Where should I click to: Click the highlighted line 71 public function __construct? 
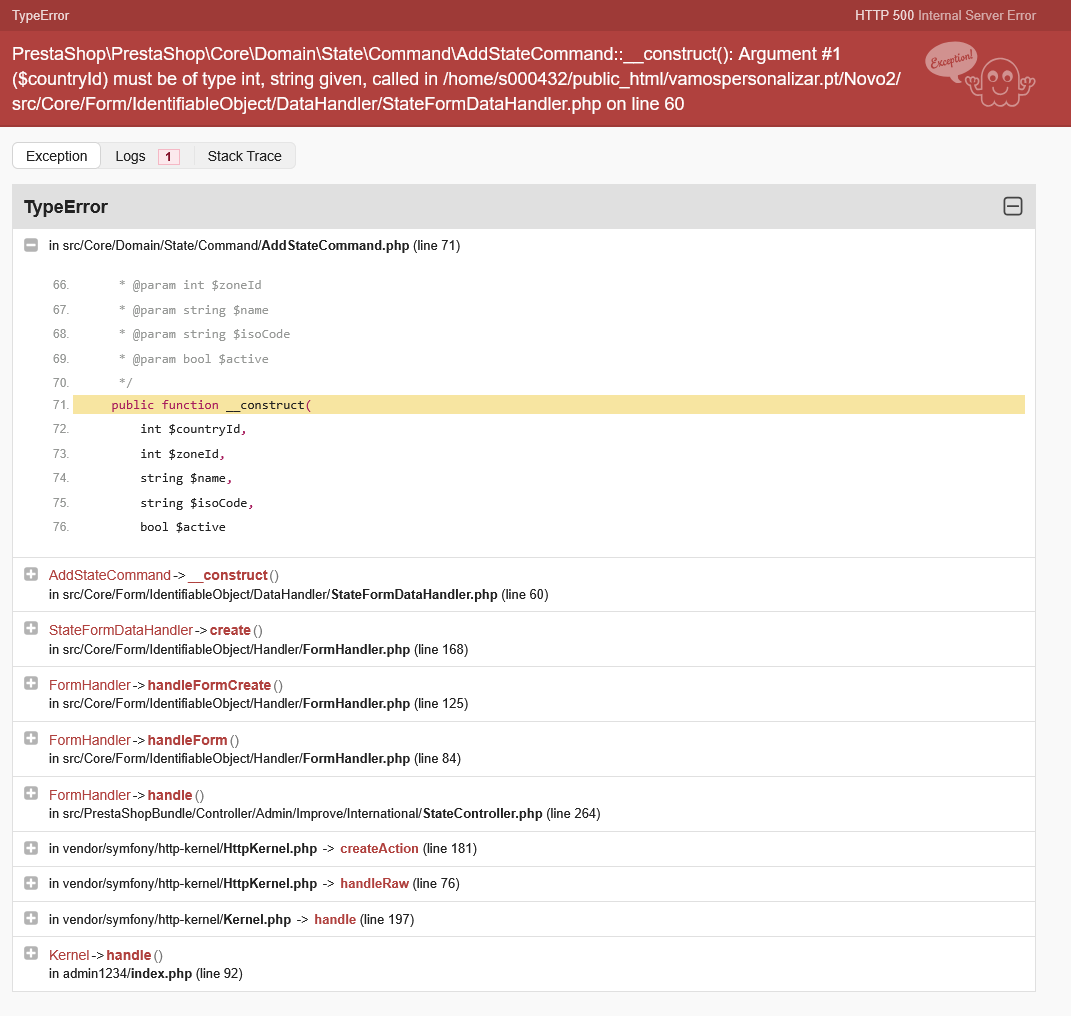548,404
